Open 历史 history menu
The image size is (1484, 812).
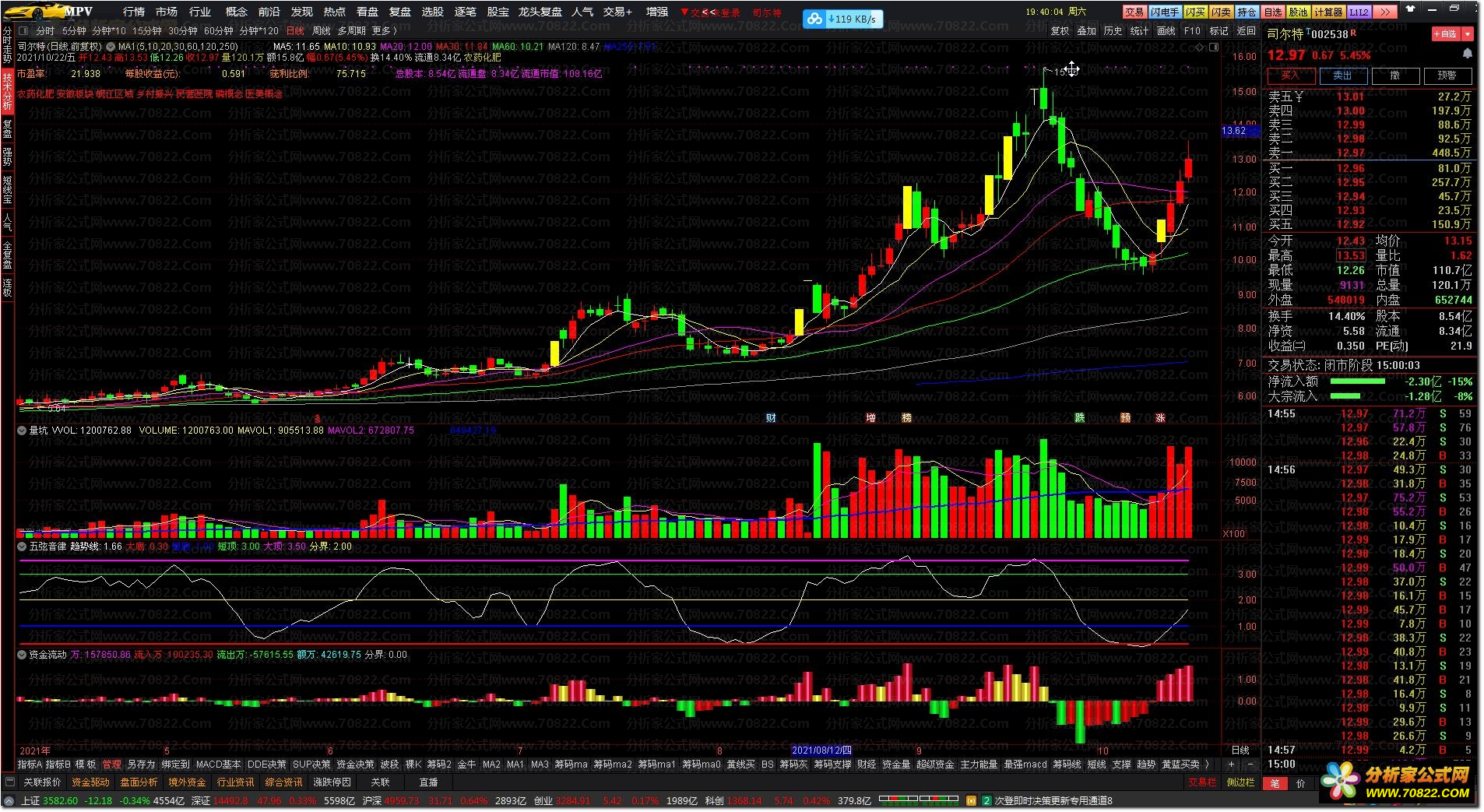click(x=1113, y=31)
